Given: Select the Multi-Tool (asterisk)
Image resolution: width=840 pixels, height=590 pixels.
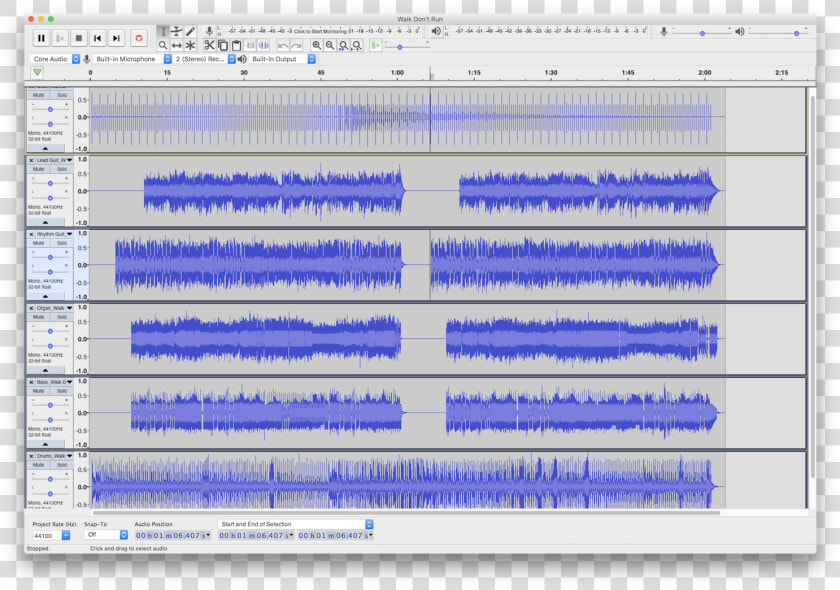Looking at the screenshot, I should [x=190, y=46].
